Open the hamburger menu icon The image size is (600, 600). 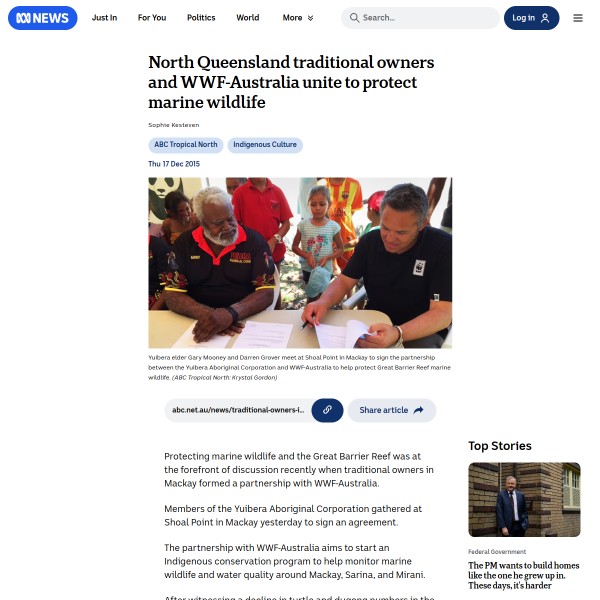click(578, 18)
